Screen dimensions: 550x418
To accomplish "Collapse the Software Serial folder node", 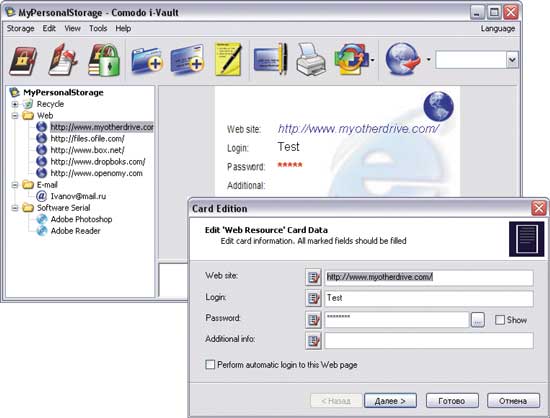I will click(x=15, y=208).
